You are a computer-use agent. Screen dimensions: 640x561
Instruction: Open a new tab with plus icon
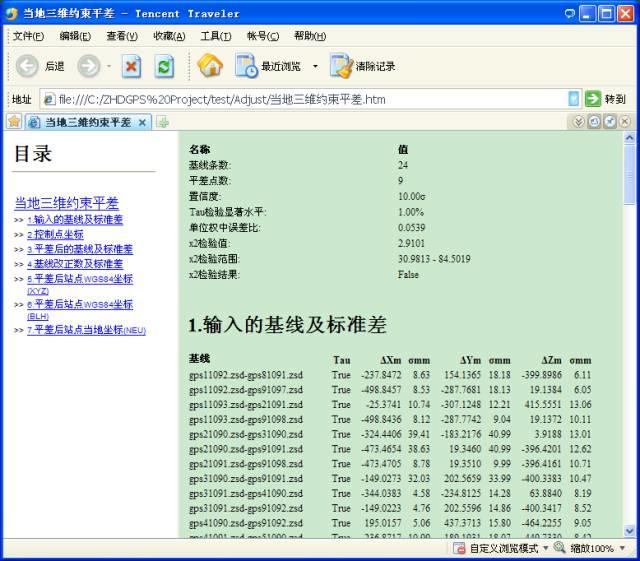[162, 122]
